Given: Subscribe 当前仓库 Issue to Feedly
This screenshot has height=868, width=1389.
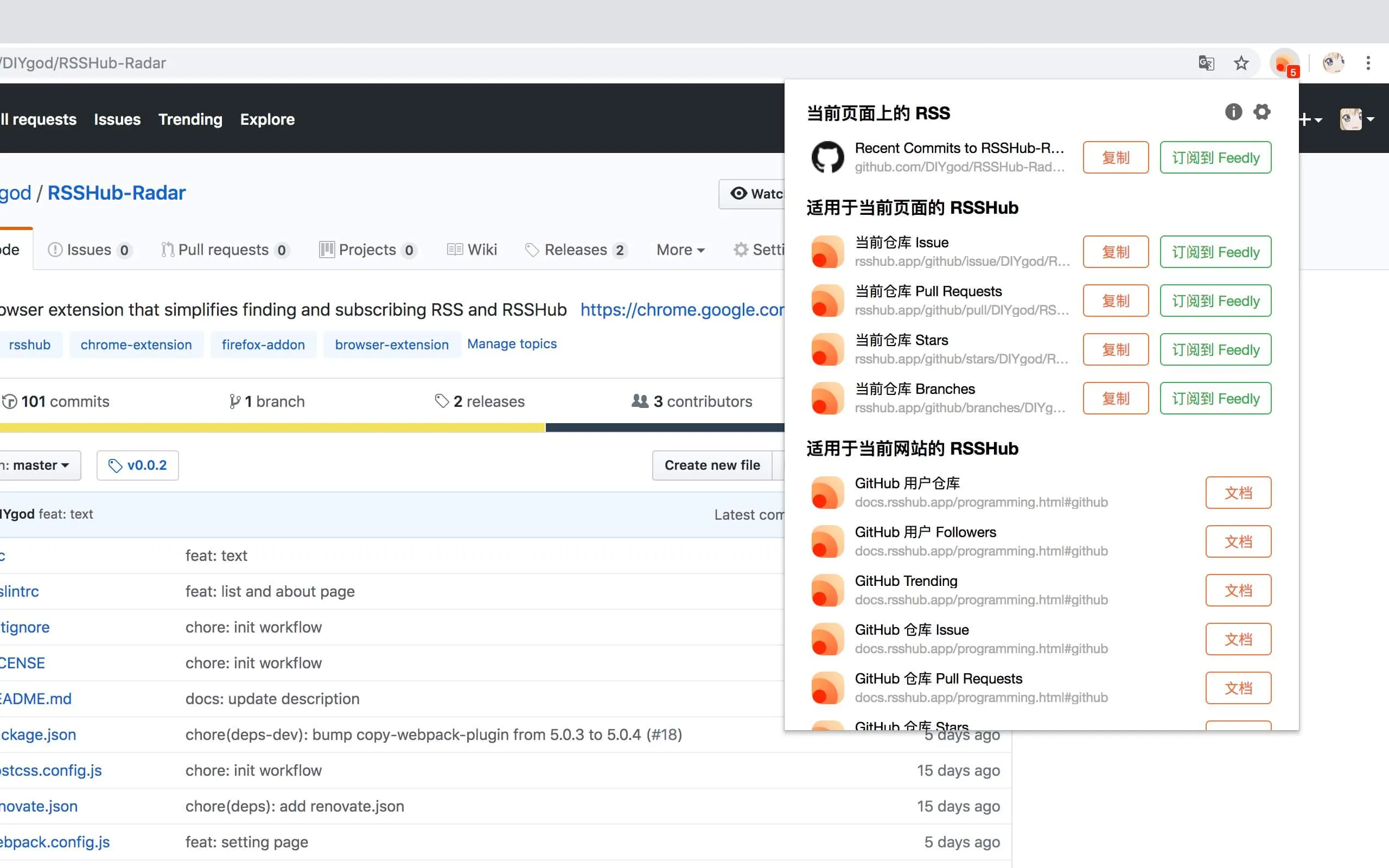Looking at the screenshot, I should [1215, 252].
